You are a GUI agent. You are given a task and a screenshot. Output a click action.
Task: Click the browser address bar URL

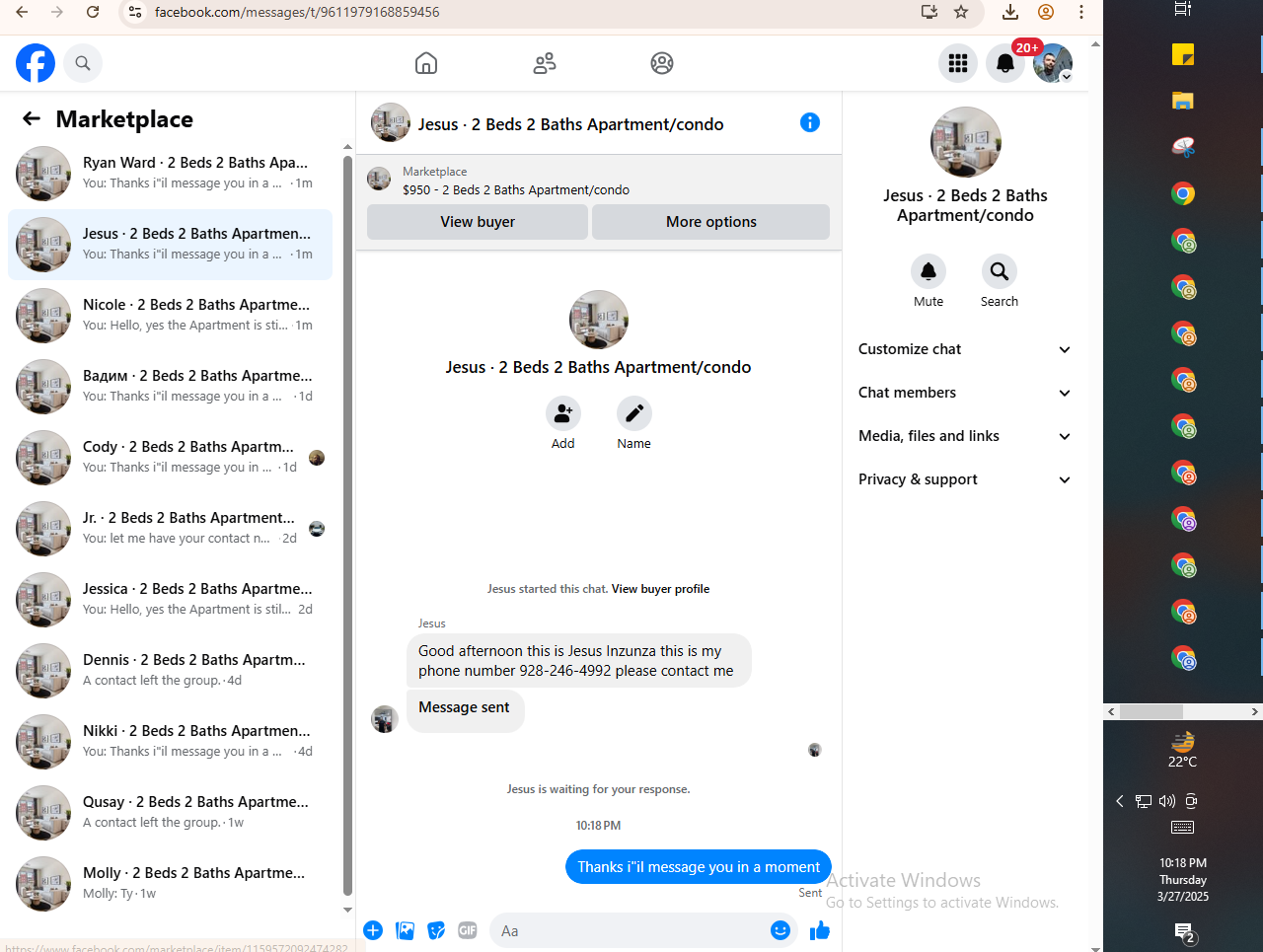point(297,12)
